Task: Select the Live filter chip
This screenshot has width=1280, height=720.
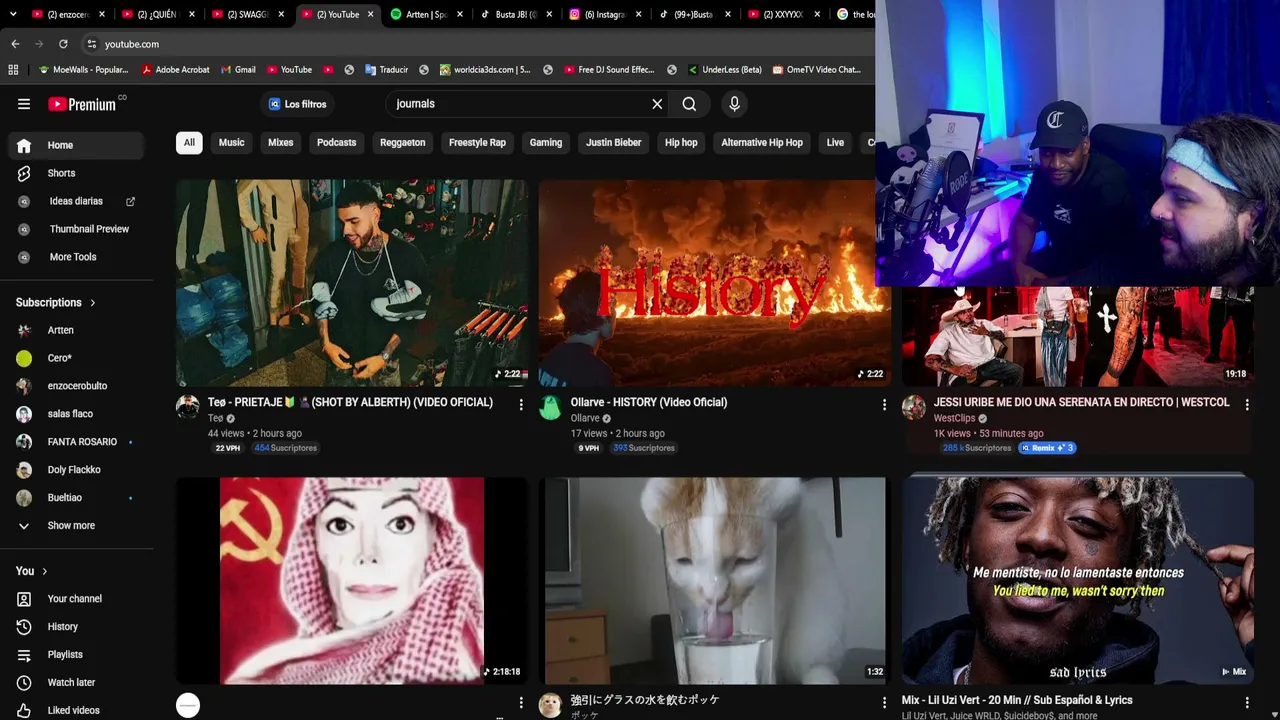Action: click(x=835, y=142)
